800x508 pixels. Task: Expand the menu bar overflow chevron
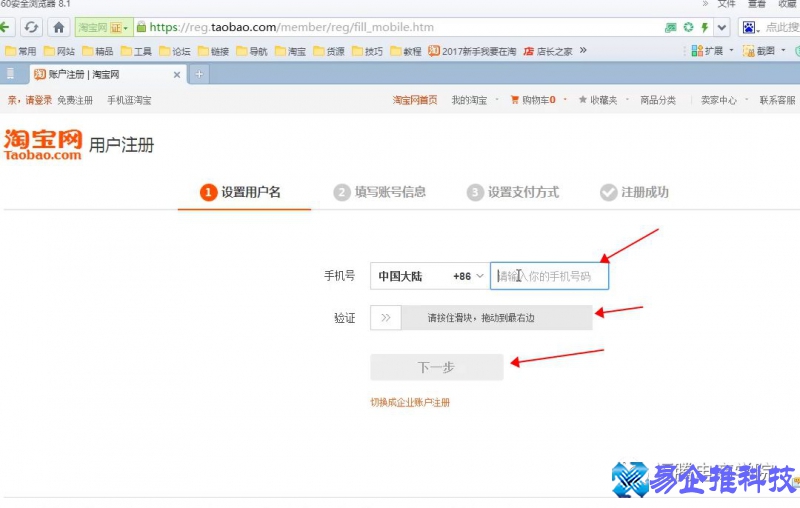tap(705, 4)
